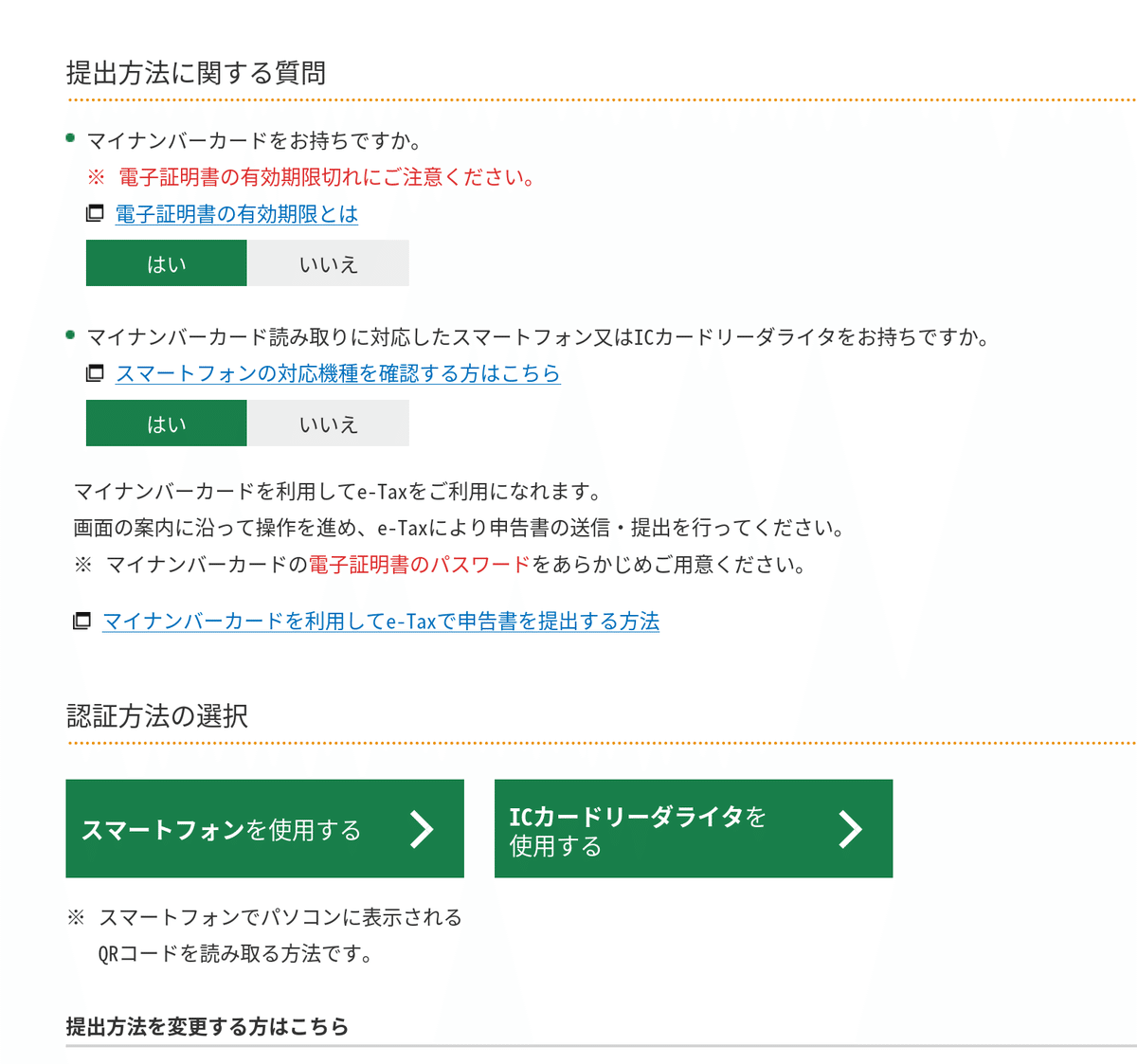Expand the 提出方法を変更する方はこちら section

pos(208,1026)
